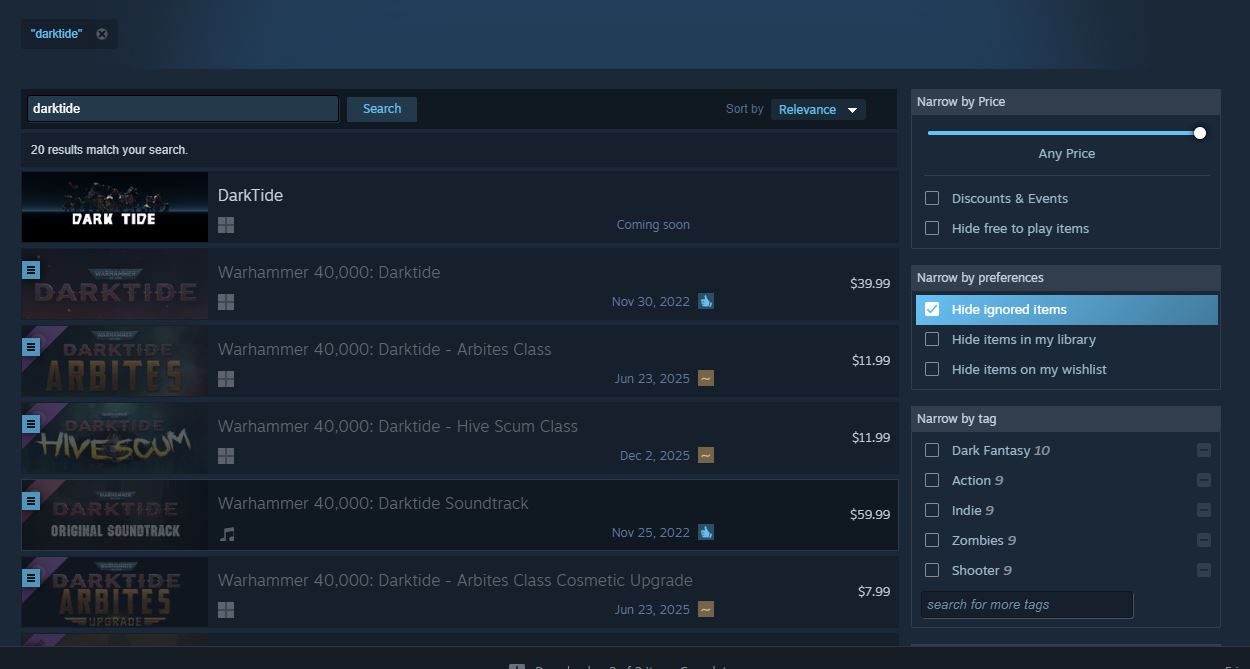1250x669 pixels.
Task: Enable Hide items in my library
Action: [932, 339]
